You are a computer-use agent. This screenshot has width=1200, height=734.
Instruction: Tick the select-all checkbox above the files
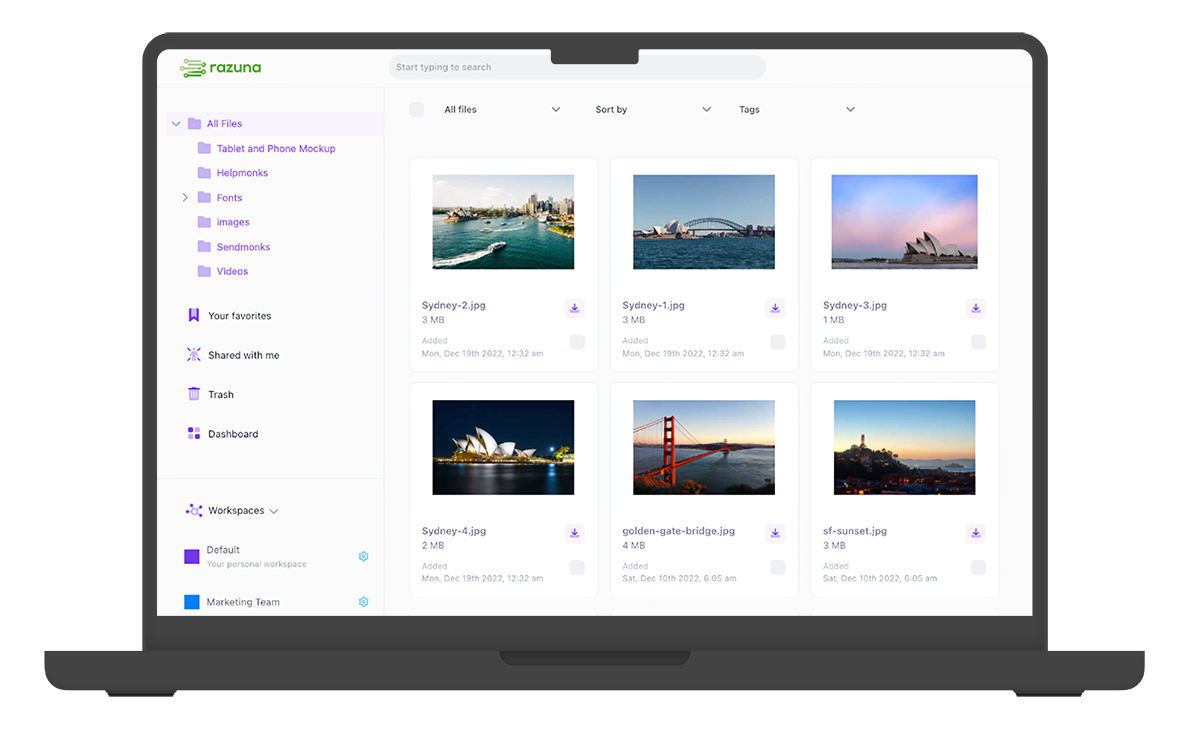pyautogui.click(x=417, y=110)
